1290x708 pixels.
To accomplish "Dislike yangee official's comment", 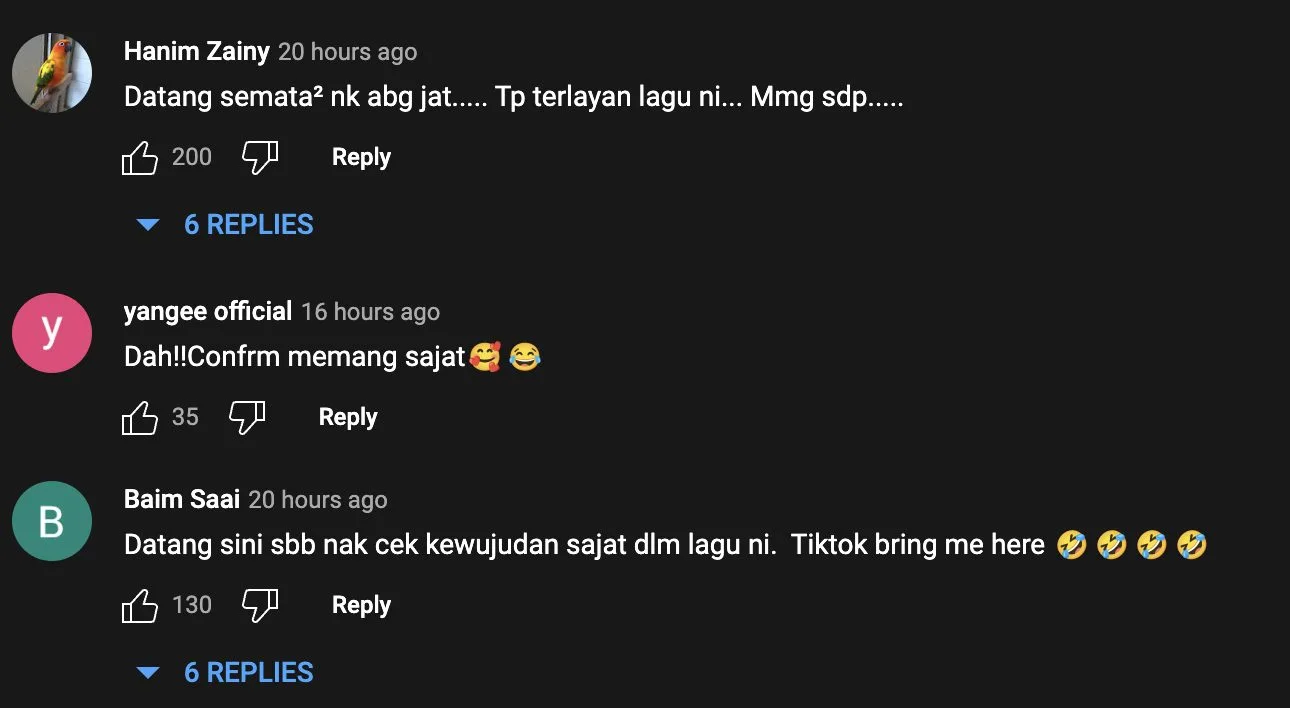I will tap(247, 418).
